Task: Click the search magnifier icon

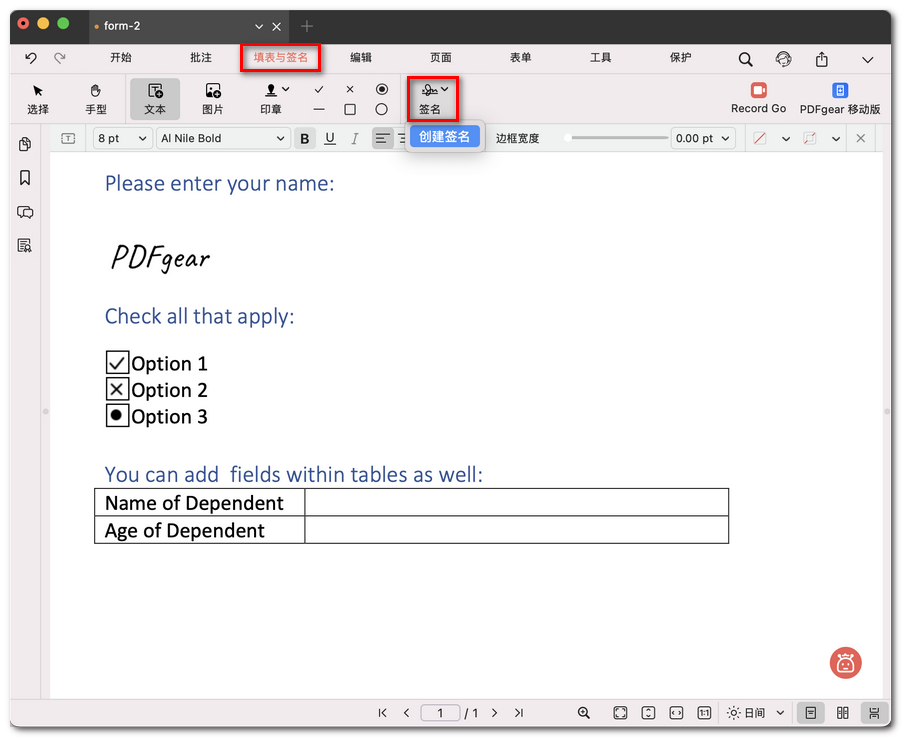Action: 745,59
